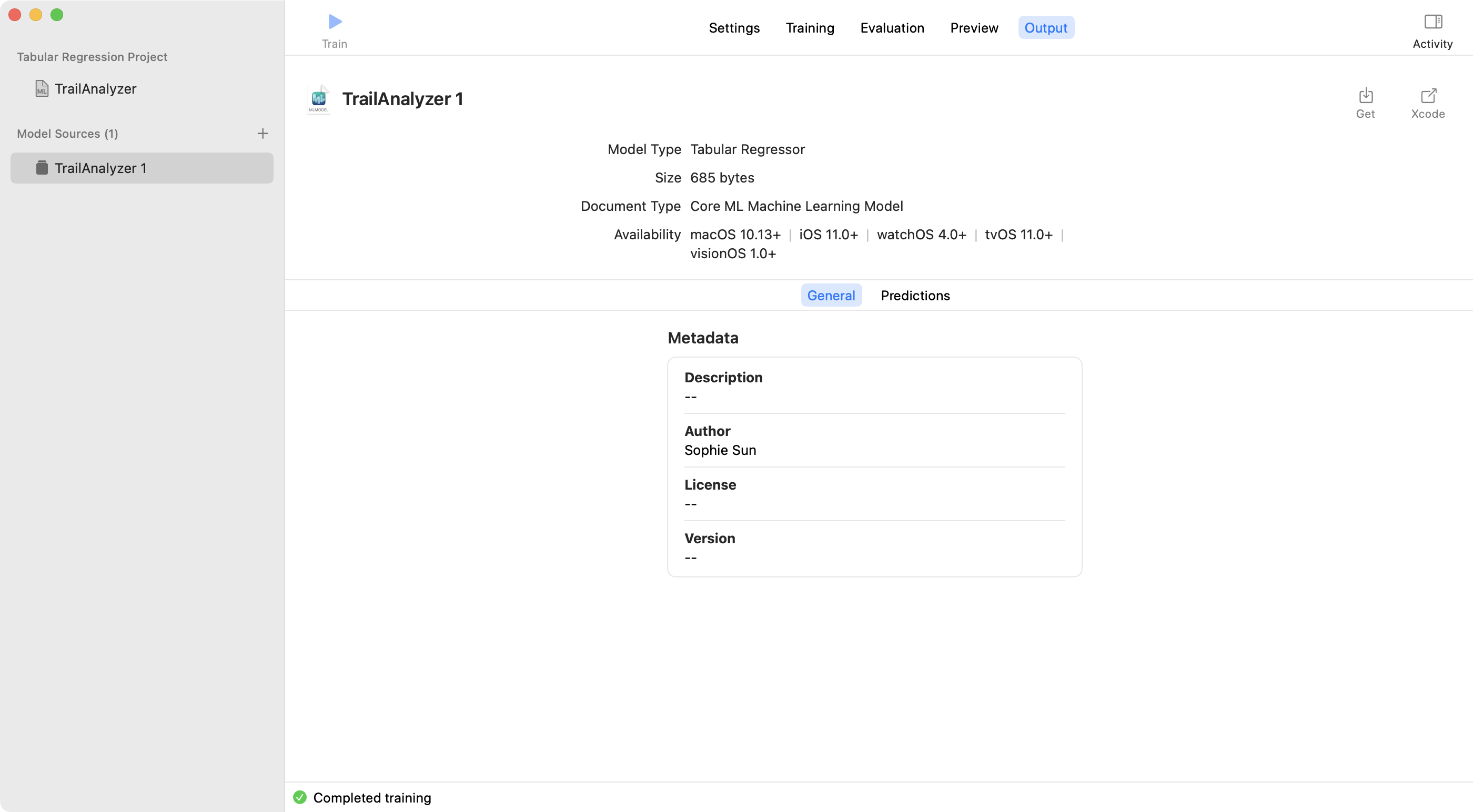
Task: Click the visionOS 1.0+ availability entry
Action: coord(732,253)
